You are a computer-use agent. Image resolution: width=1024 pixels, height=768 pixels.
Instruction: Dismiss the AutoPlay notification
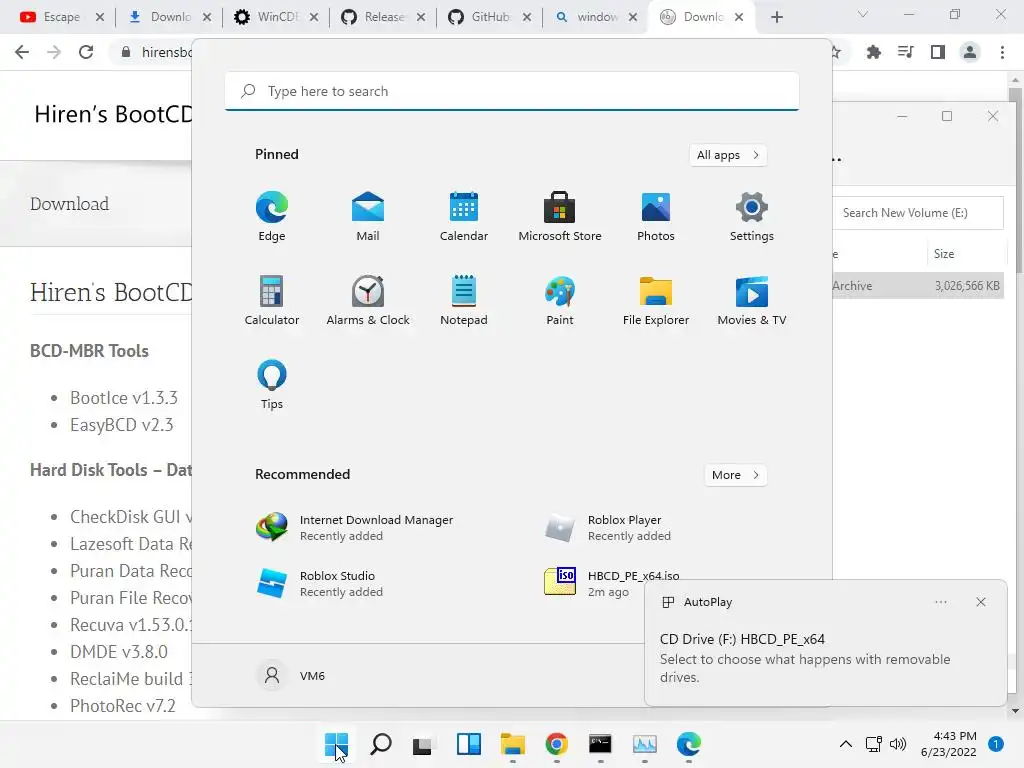[981, 602]
